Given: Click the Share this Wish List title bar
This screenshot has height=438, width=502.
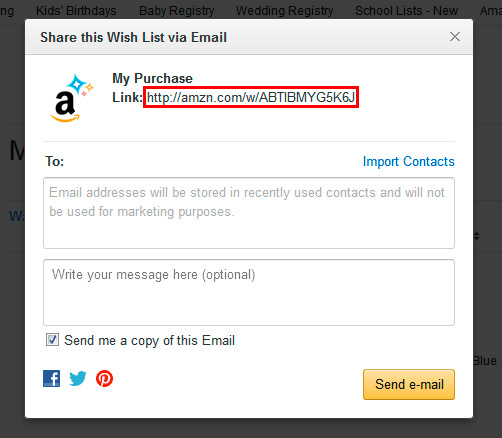Looking at the screenshot, I should click(x=249, y=37).
